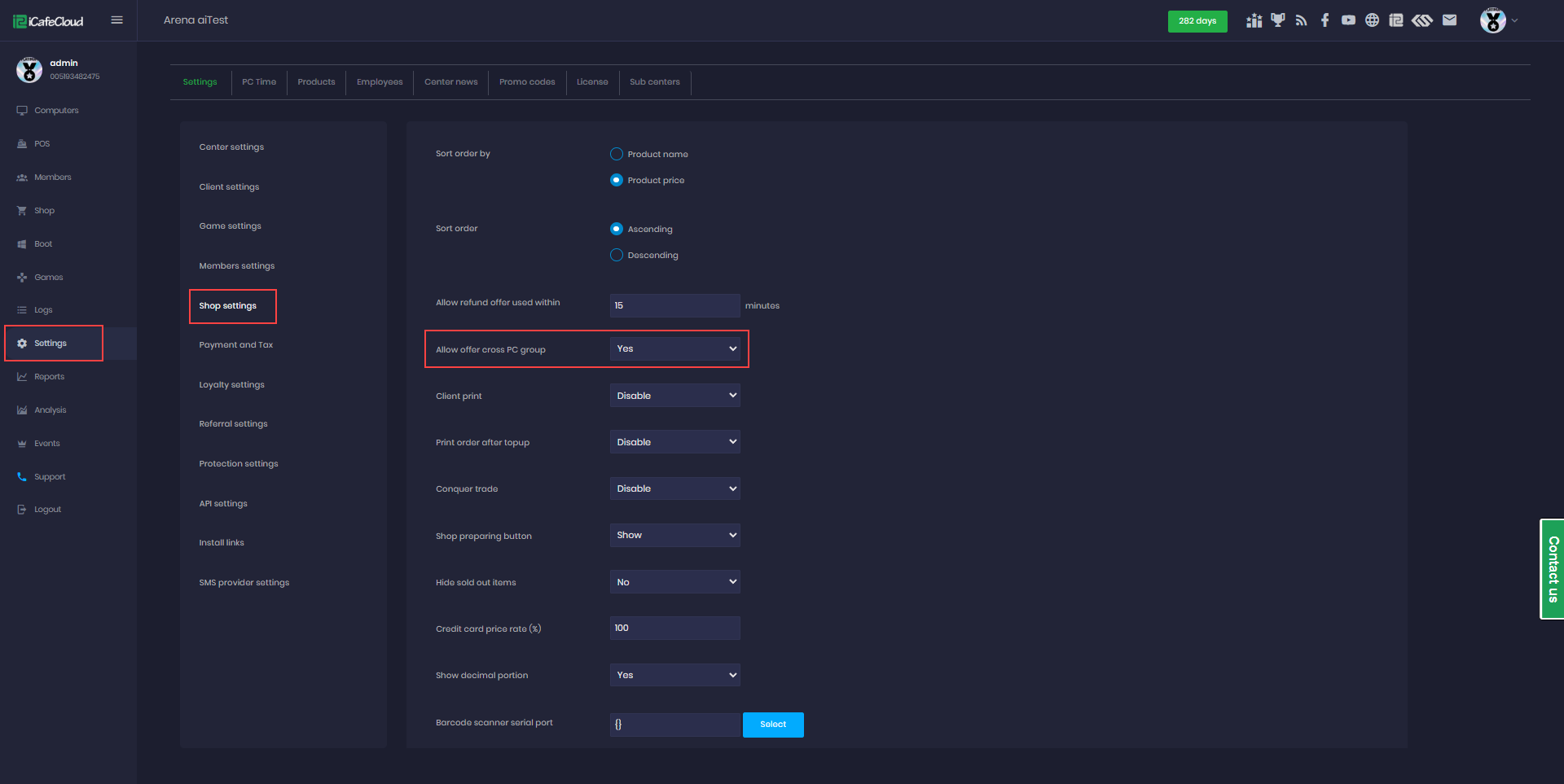Choose the Product price radio button
Viewport: 1564px width, 784px height.
pos(617,180)
